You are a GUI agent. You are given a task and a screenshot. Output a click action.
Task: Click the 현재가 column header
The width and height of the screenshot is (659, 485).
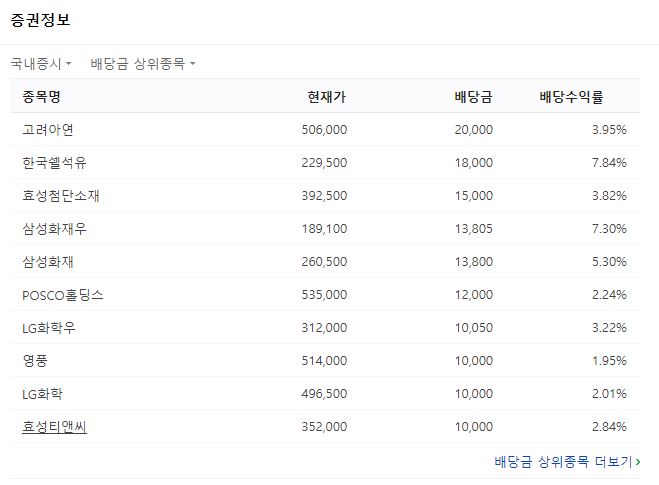click(x=327, y=97)
